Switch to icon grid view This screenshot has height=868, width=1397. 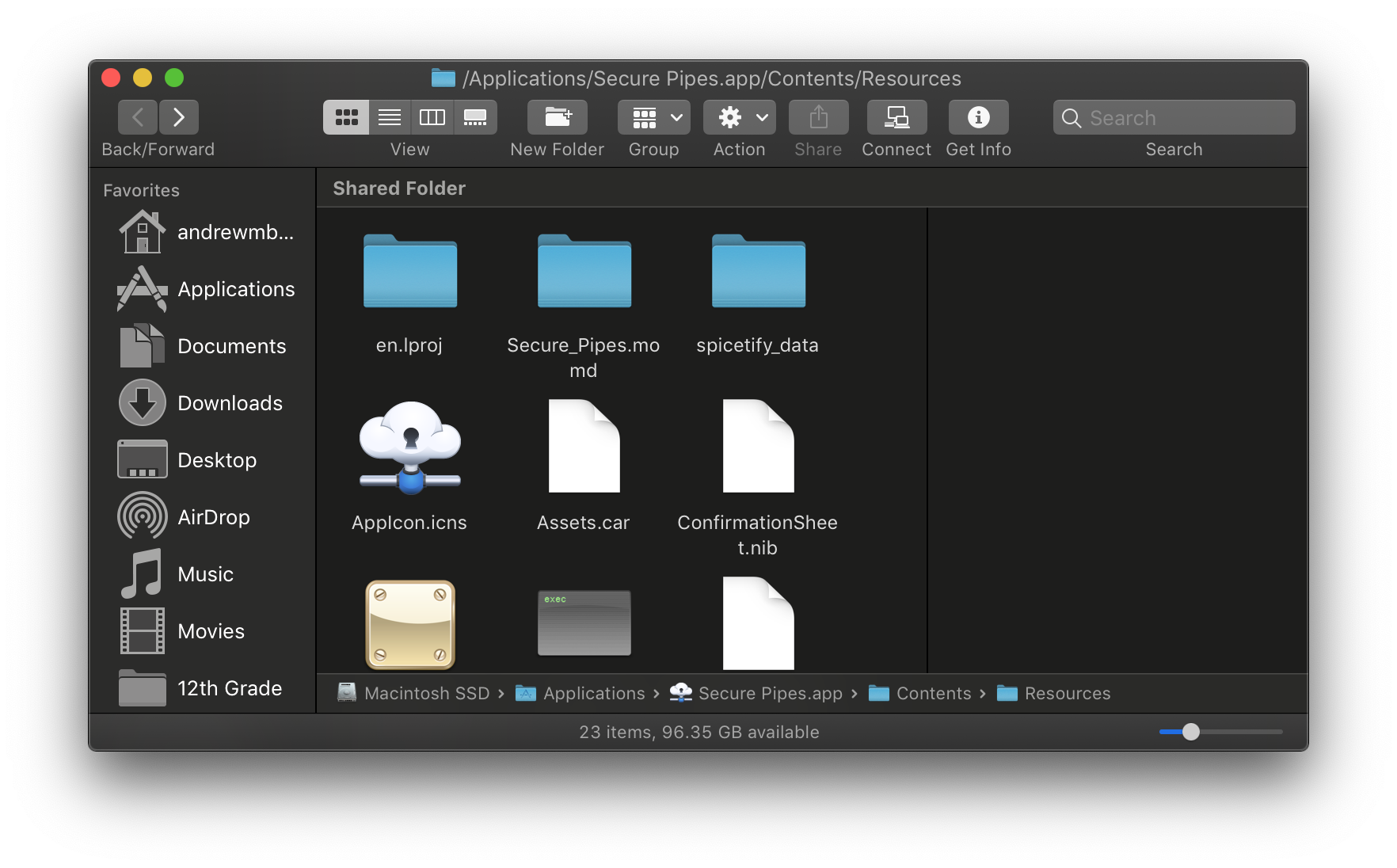pos(346,116)
